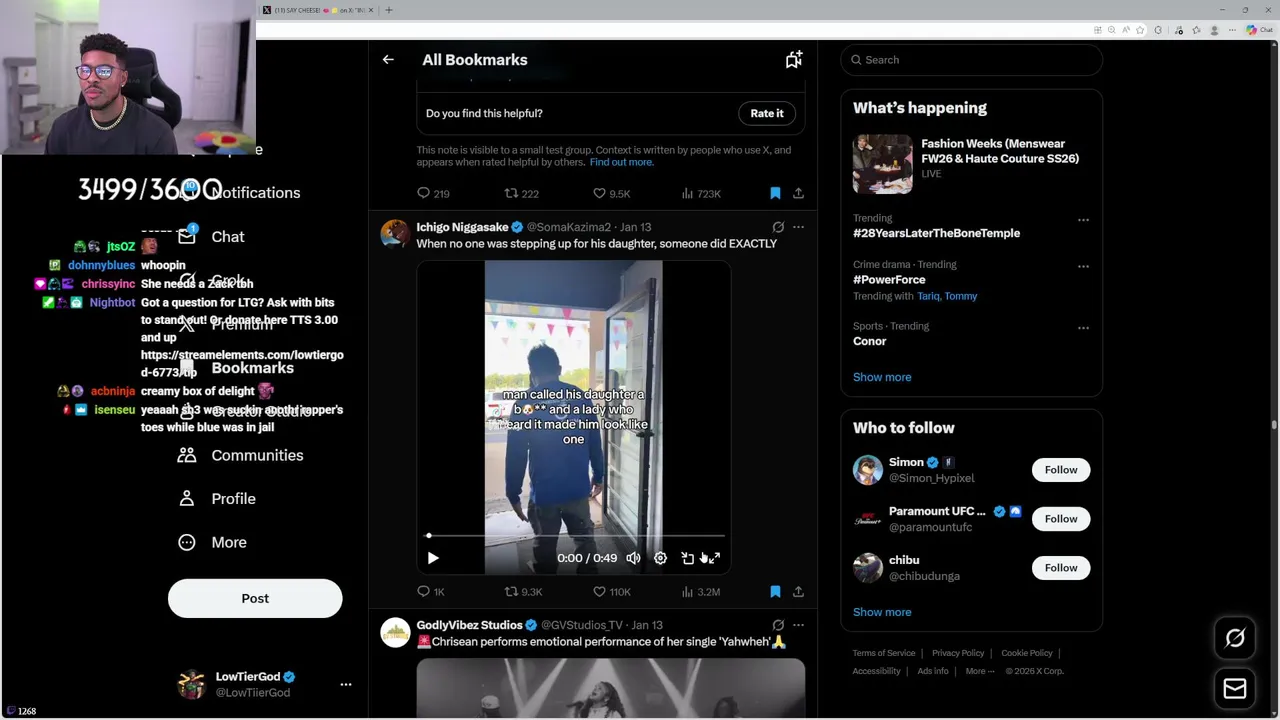Share the post with 3.2M views
Screen dimensions: 1280x720
(x=798, y=592)
